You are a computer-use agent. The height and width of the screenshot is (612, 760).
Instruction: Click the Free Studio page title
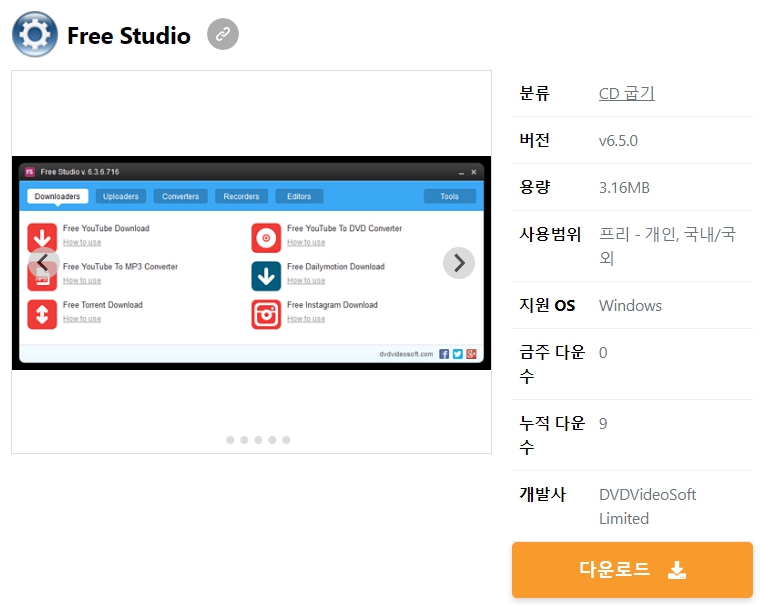(x=129, y=35)
